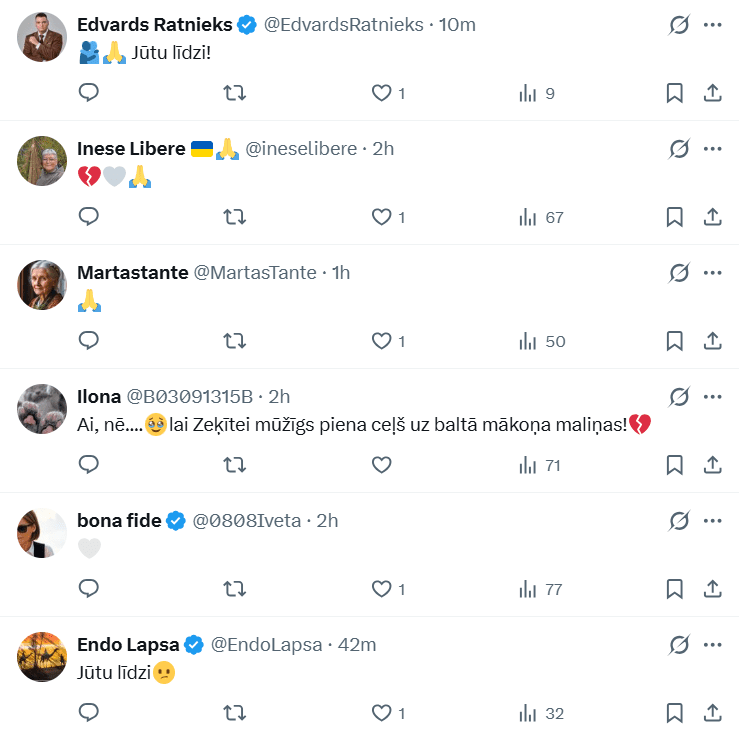
Task: Bookmark Edvards Ratnieks' tweet
Action: (675, 93)
